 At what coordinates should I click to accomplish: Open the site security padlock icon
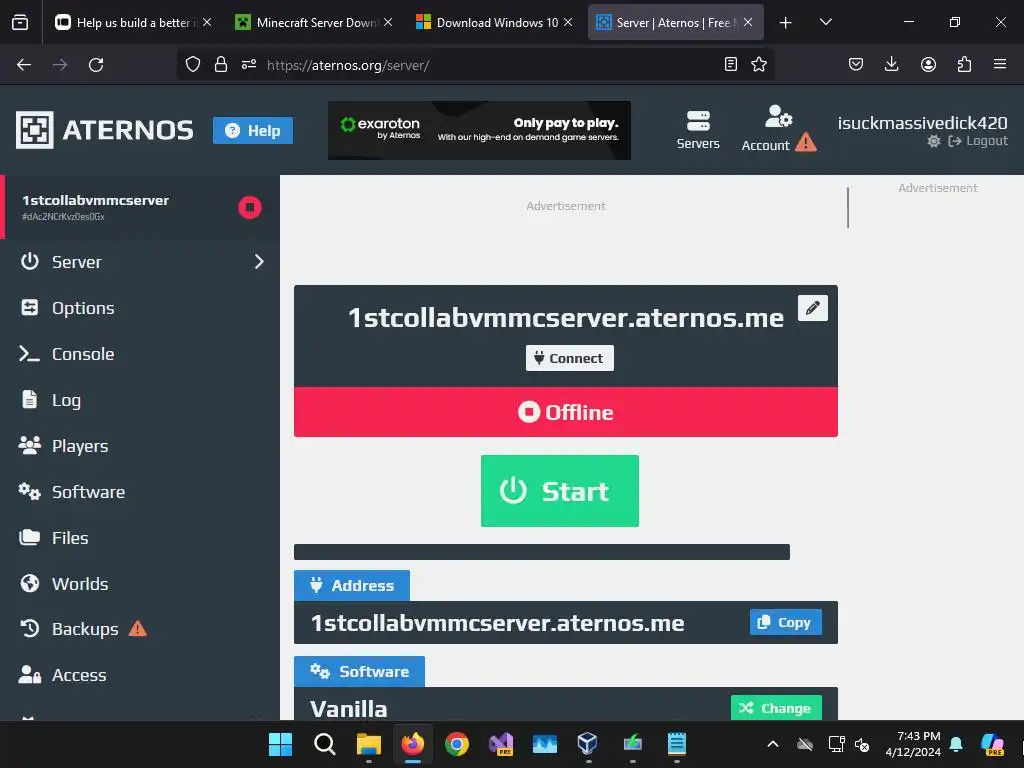click(221, 64)
